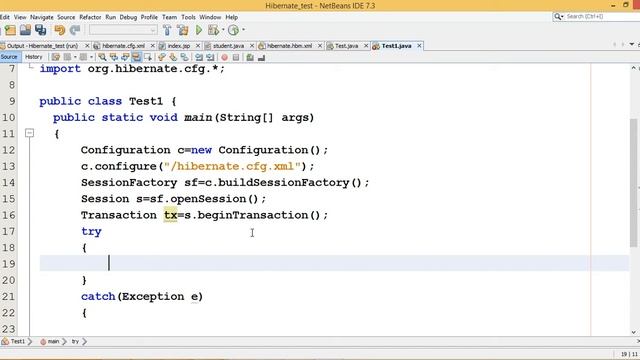Click main breadcrumb at bottom

(x=53, y=342)
